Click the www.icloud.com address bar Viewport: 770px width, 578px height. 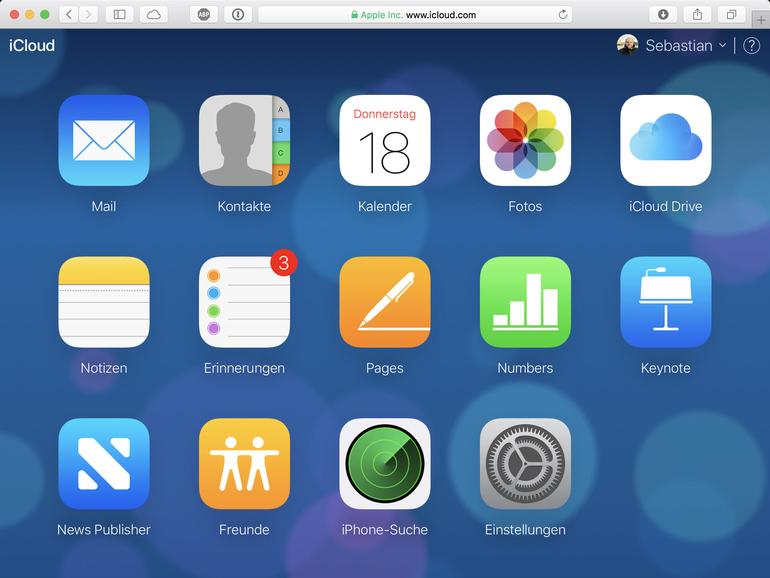414,15
